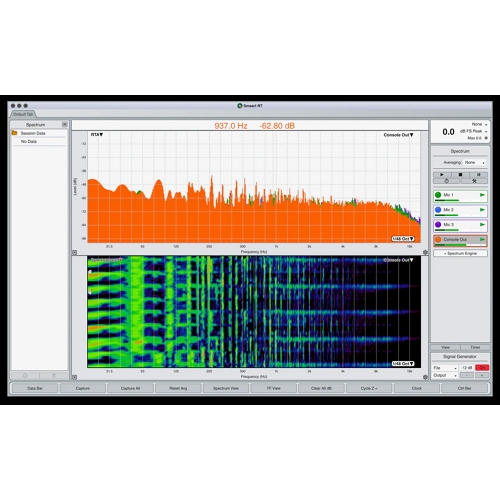Click the blue Mic 2 color dot
Screen dimensions: 500x500
click(x=438, y=210)
